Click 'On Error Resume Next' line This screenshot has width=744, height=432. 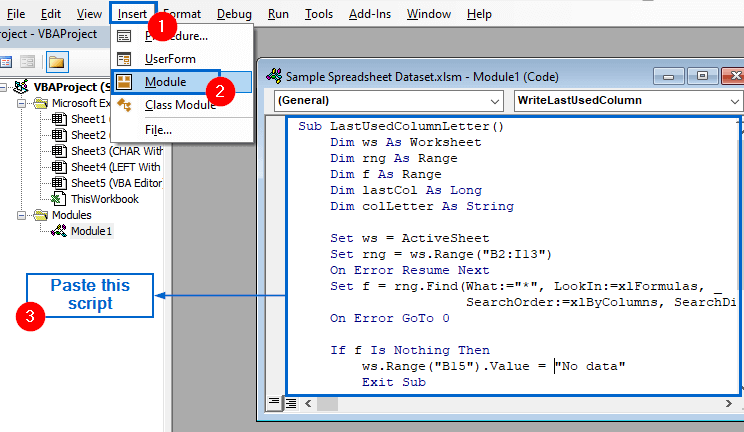point(409,271)
